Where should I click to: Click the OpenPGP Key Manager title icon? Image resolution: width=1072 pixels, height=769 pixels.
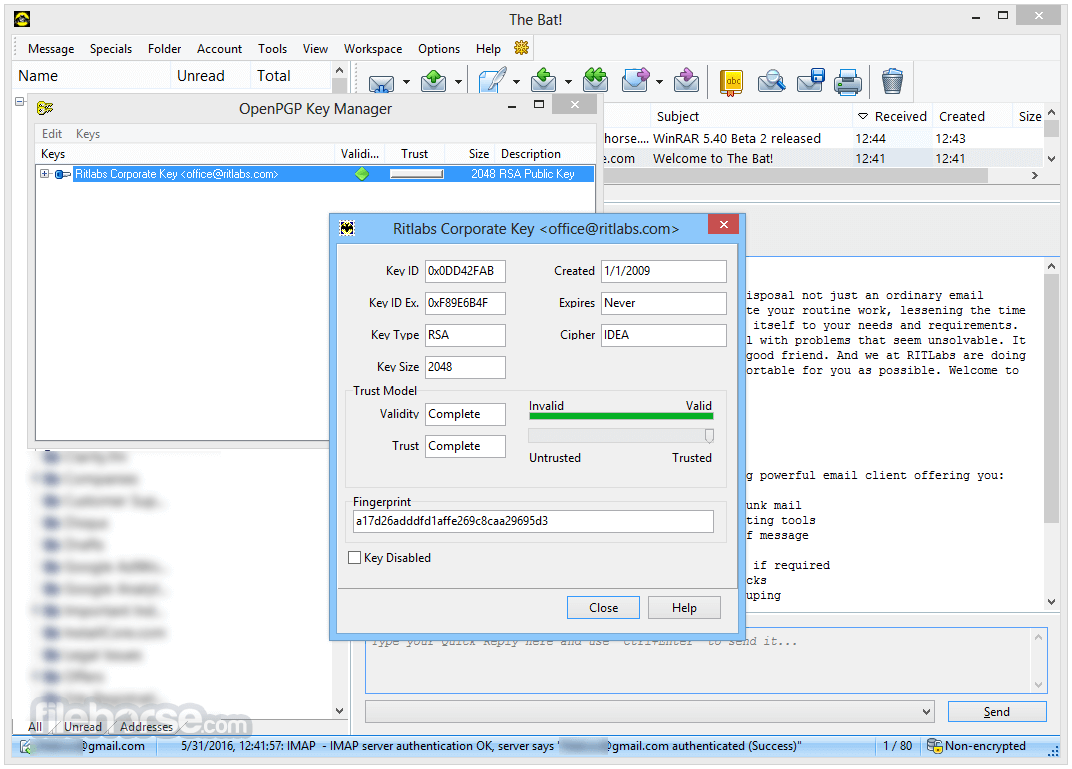click(x=45, y=108)
